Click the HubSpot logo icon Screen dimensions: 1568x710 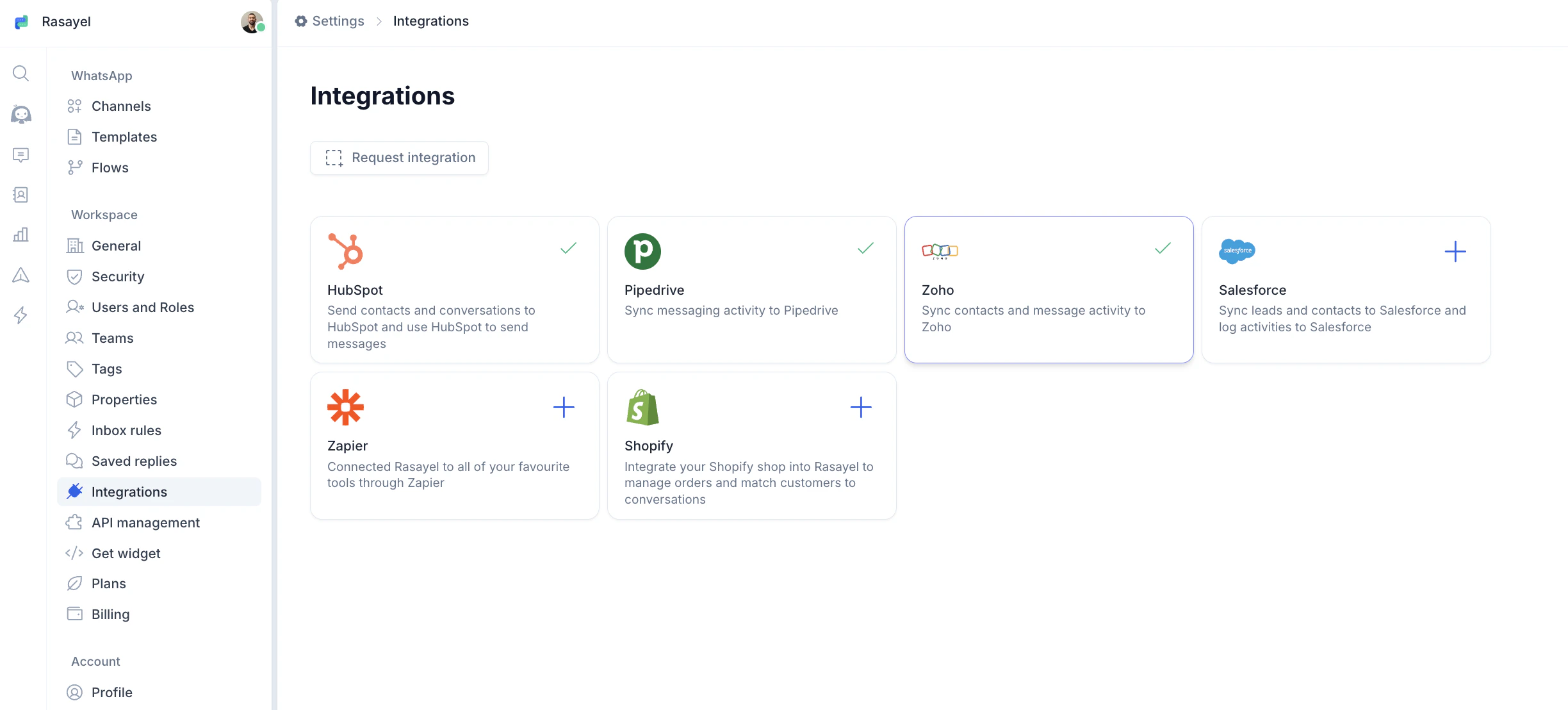point(345,251)
